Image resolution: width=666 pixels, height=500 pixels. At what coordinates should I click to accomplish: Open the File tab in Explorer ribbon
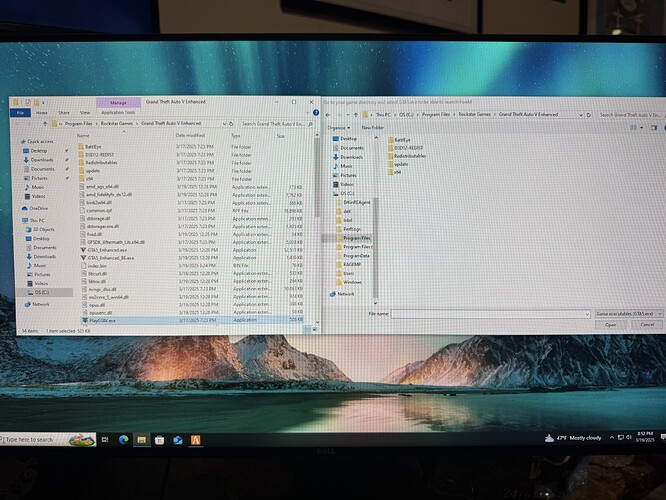point(20,113)
